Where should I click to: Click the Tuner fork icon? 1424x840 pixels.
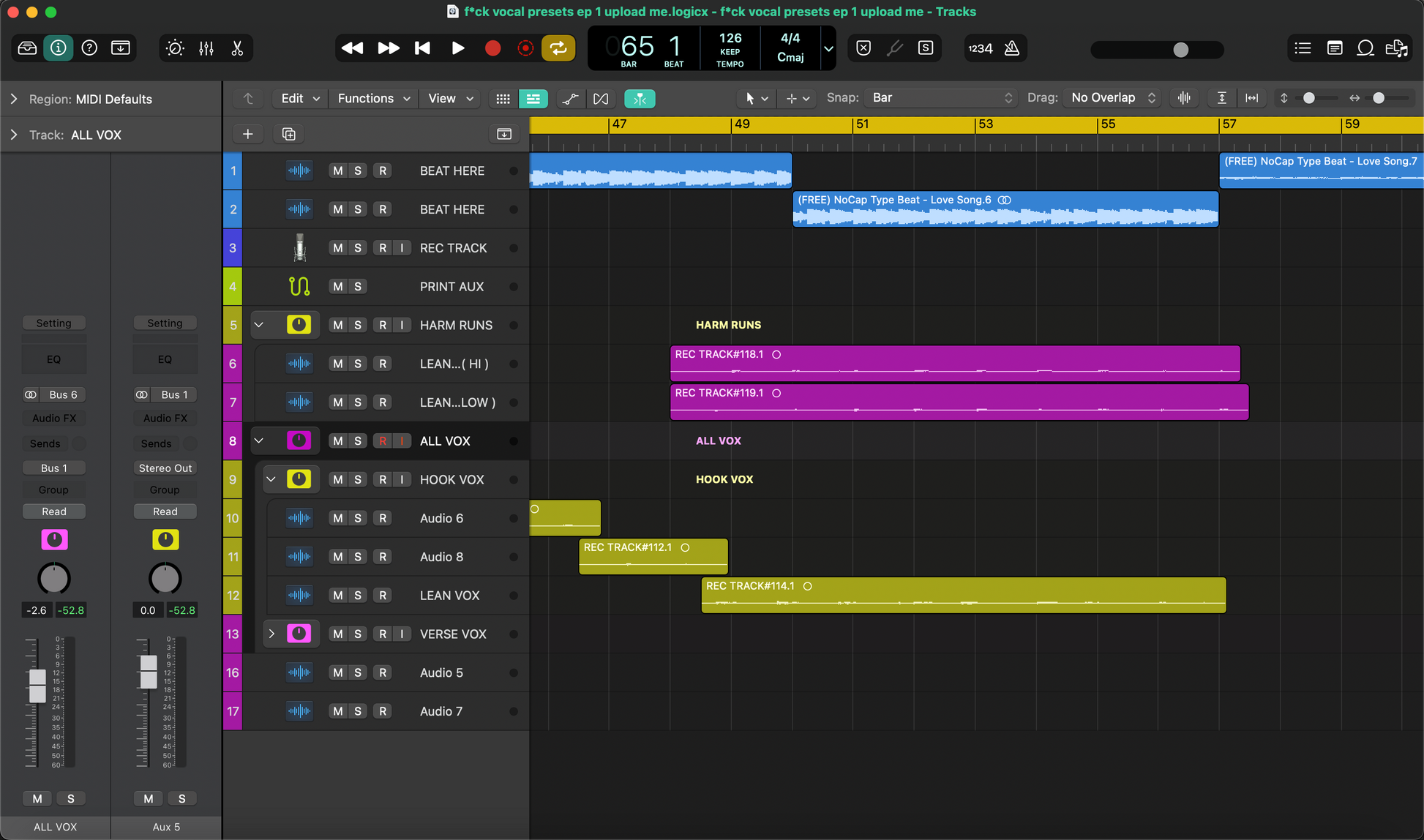[895, 48]
